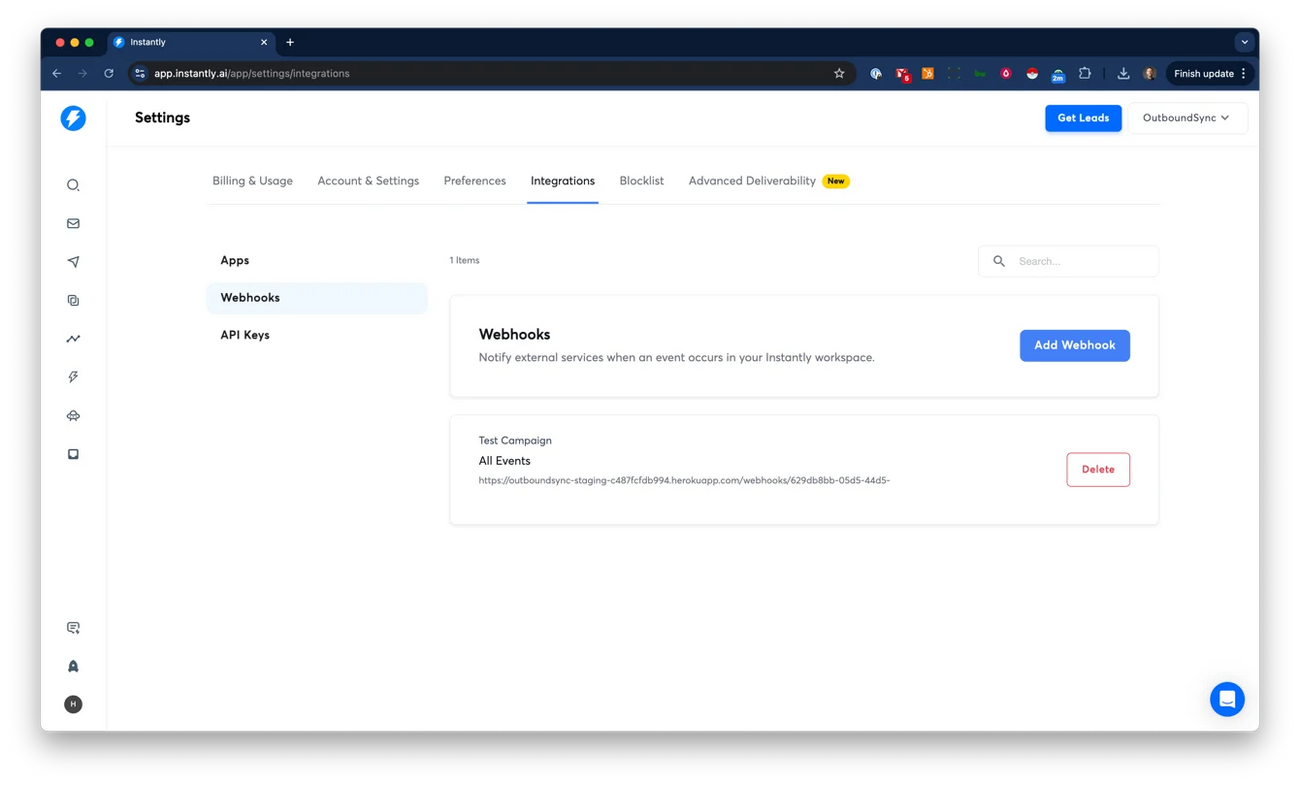The height and width of the screenshot is (785, 1300).
Task: Click into the webhook search field
Action: (x=1068, y=261)
